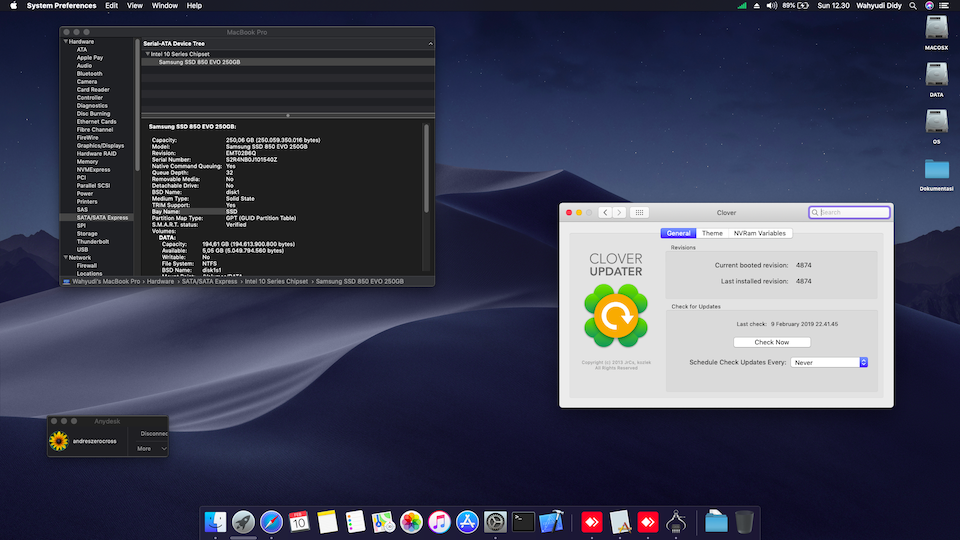Select Thunderbolt in the sidebar

(x=92, y=241)
